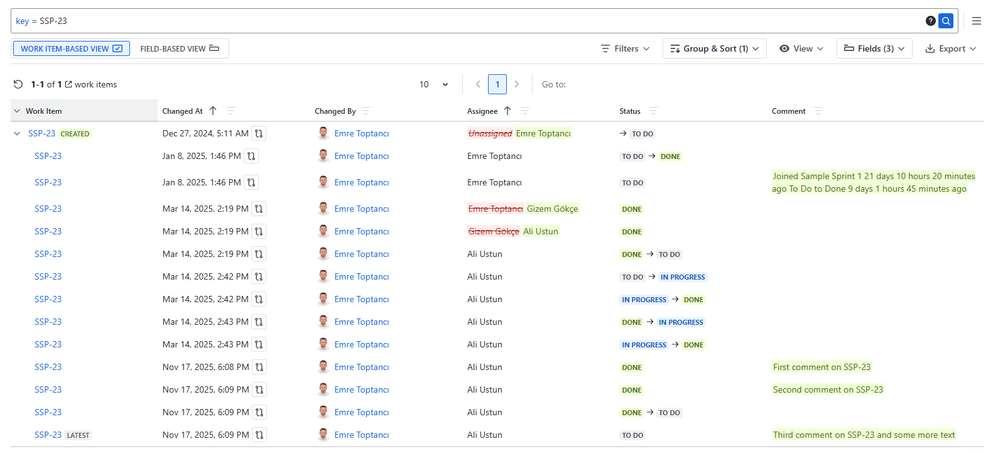Sort by Changed At arrow
998x453 pixels.
point(213,111)
